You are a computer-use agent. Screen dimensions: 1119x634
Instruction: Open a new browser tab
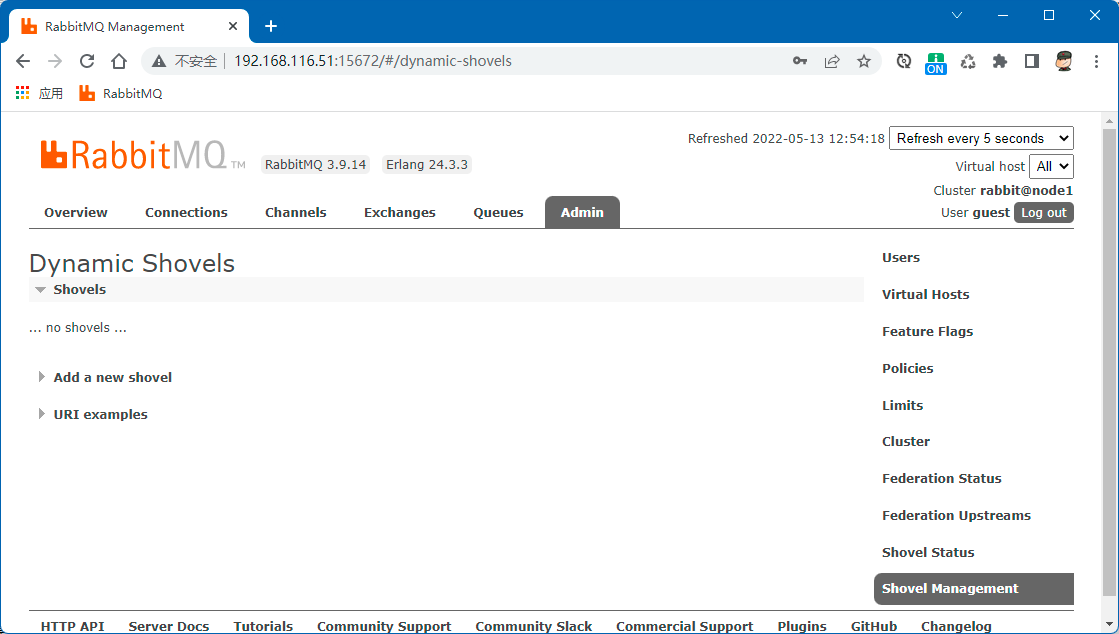tap(270, 26)
